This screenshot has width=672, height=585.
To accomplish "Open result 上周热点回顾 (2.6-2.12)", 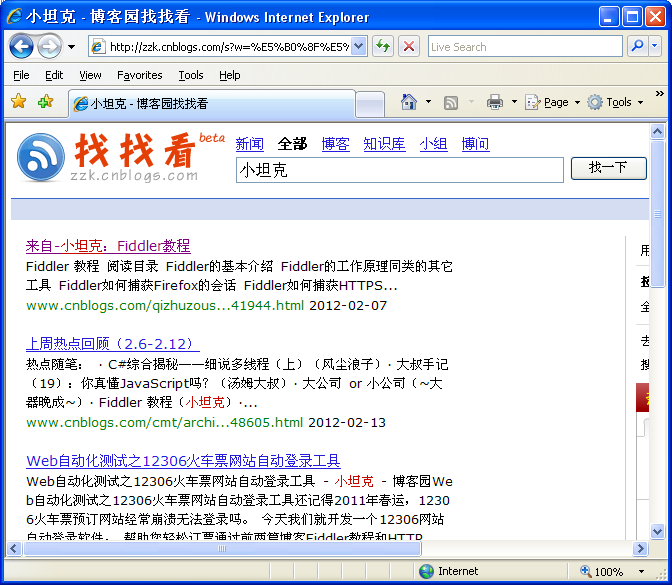I will pos(113,344).
